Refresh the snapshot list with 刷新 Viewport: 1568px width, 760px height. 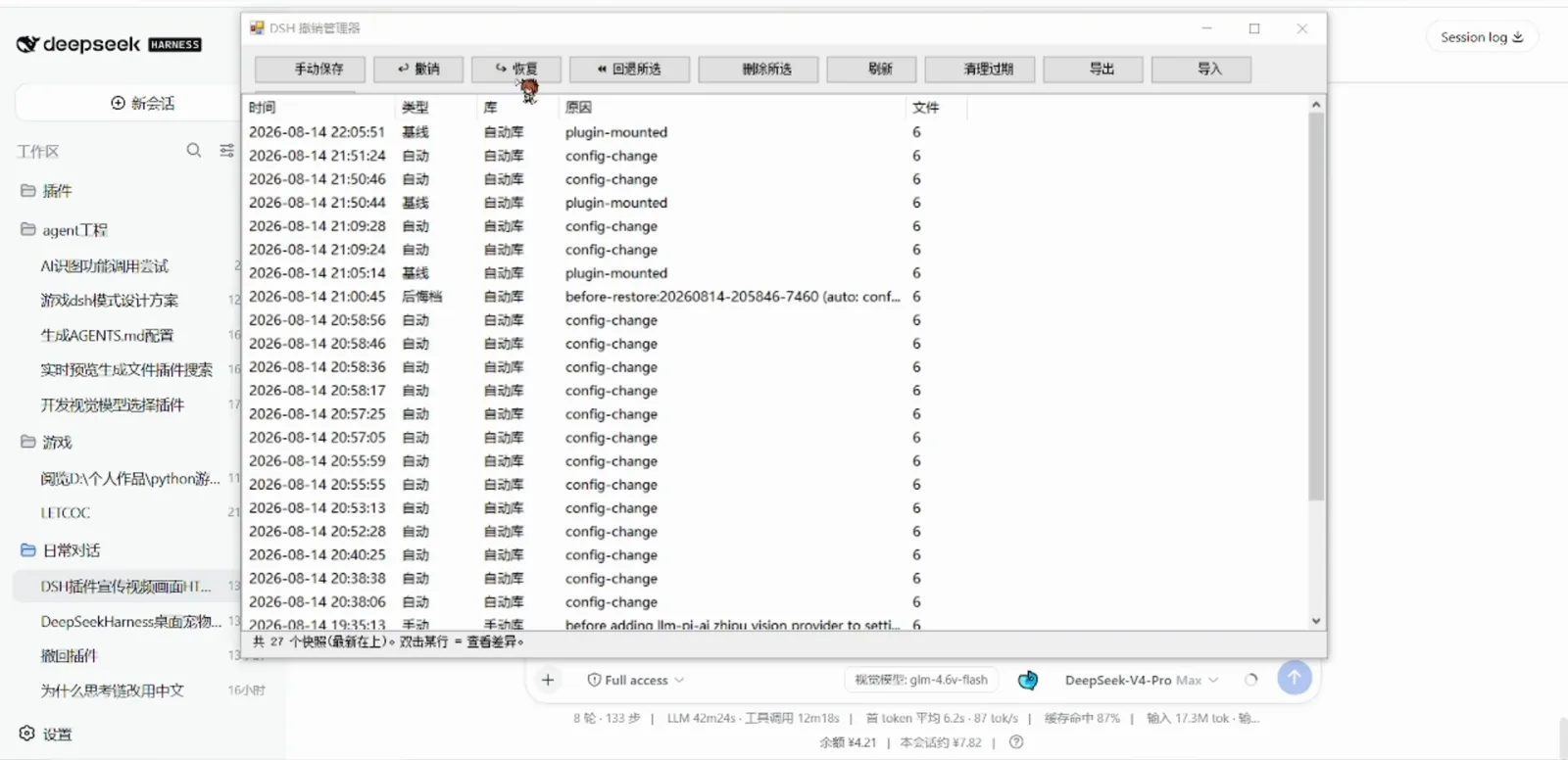click(x=872, y=69)
